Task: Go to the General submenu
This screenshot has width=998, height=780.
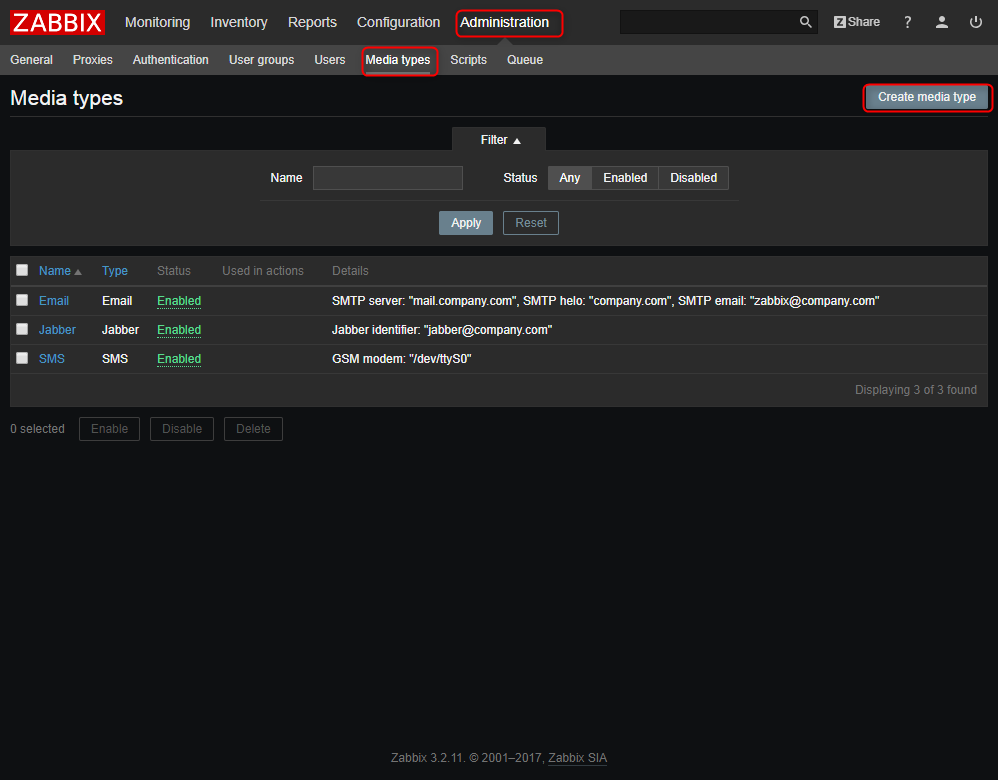Action: (x=31, y=60)
